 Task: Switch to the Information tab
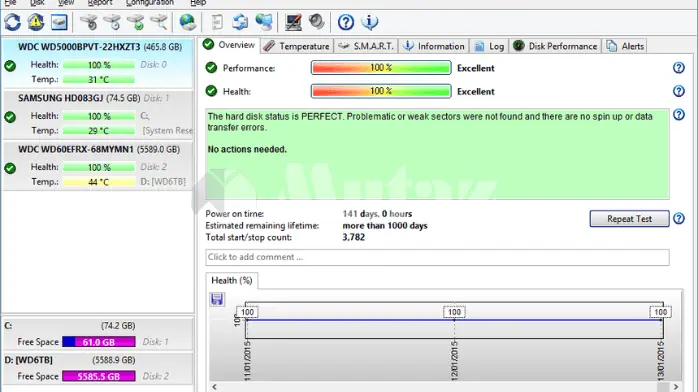point(434,46)
